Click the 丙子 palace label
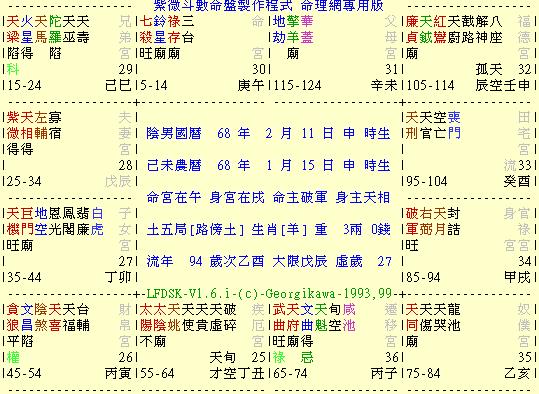Viewport: 539px width, 394px height. click(x=384, y=373)
